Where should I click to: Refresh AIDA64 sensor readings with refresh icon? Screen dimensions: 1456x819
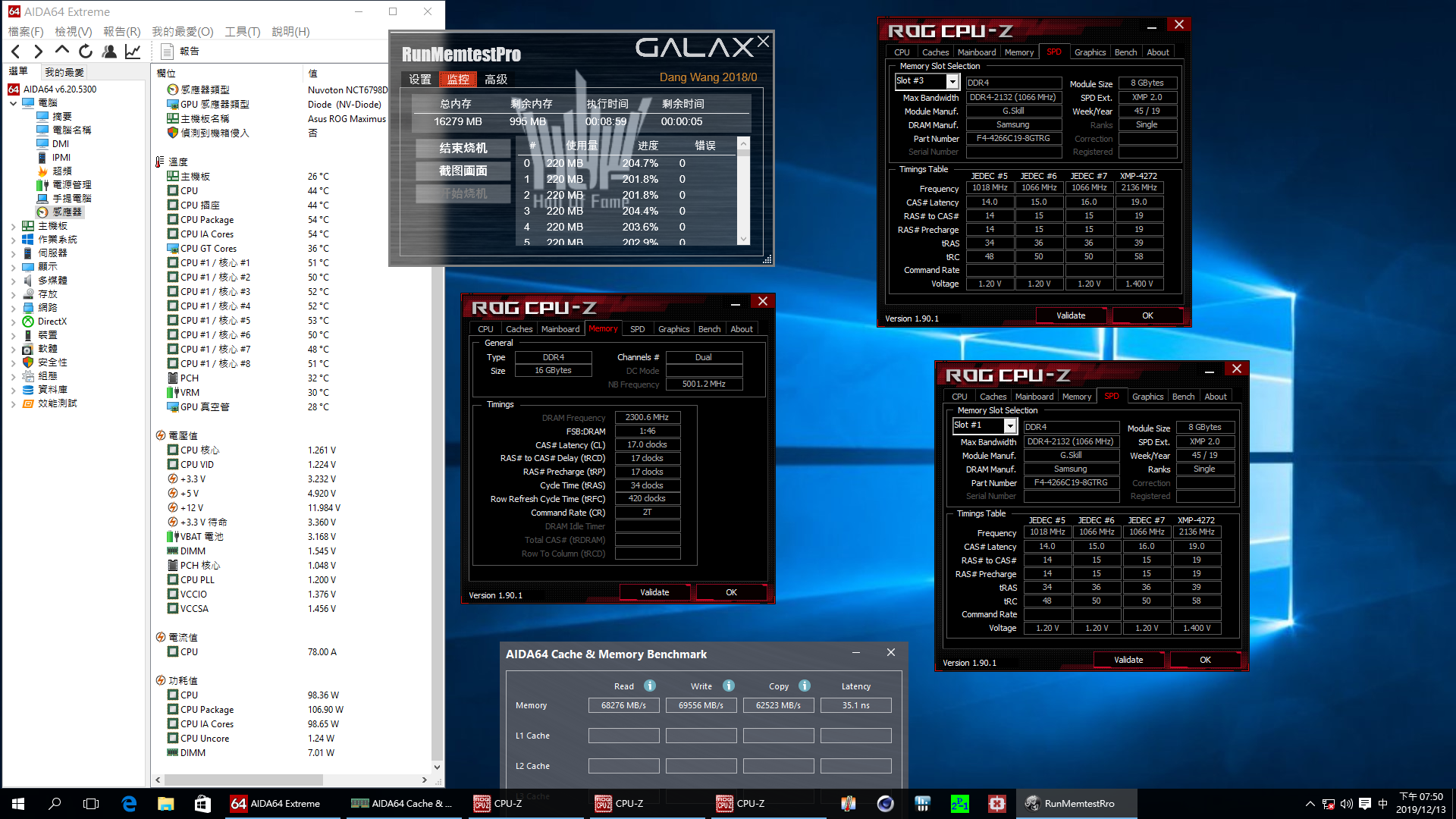(x=86, y=52)
